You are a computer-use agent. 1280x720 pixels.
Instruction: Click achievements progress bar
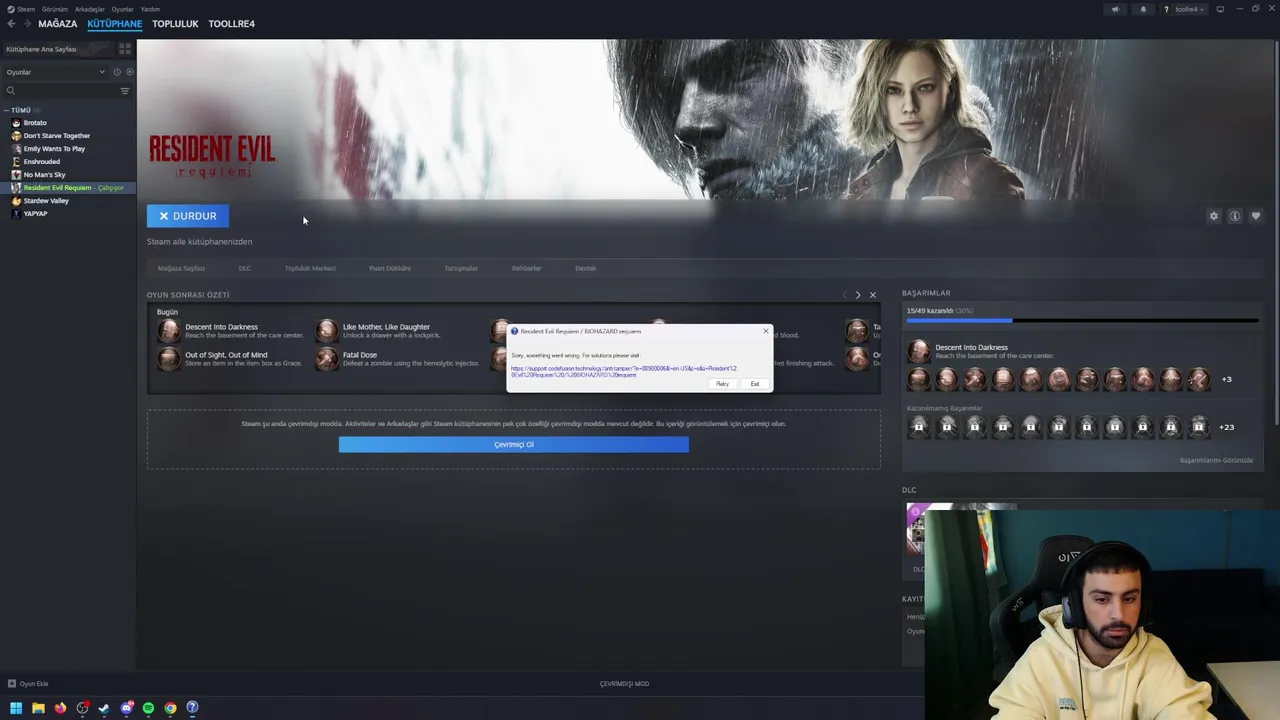(x=1082, y=321)
